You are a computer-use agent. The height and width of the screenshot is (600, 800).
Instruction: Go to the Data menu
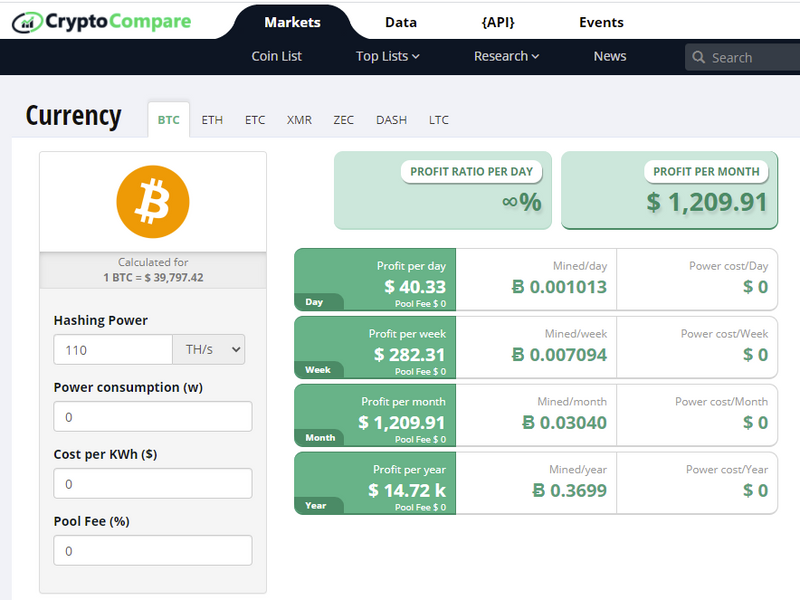(401, 22)
